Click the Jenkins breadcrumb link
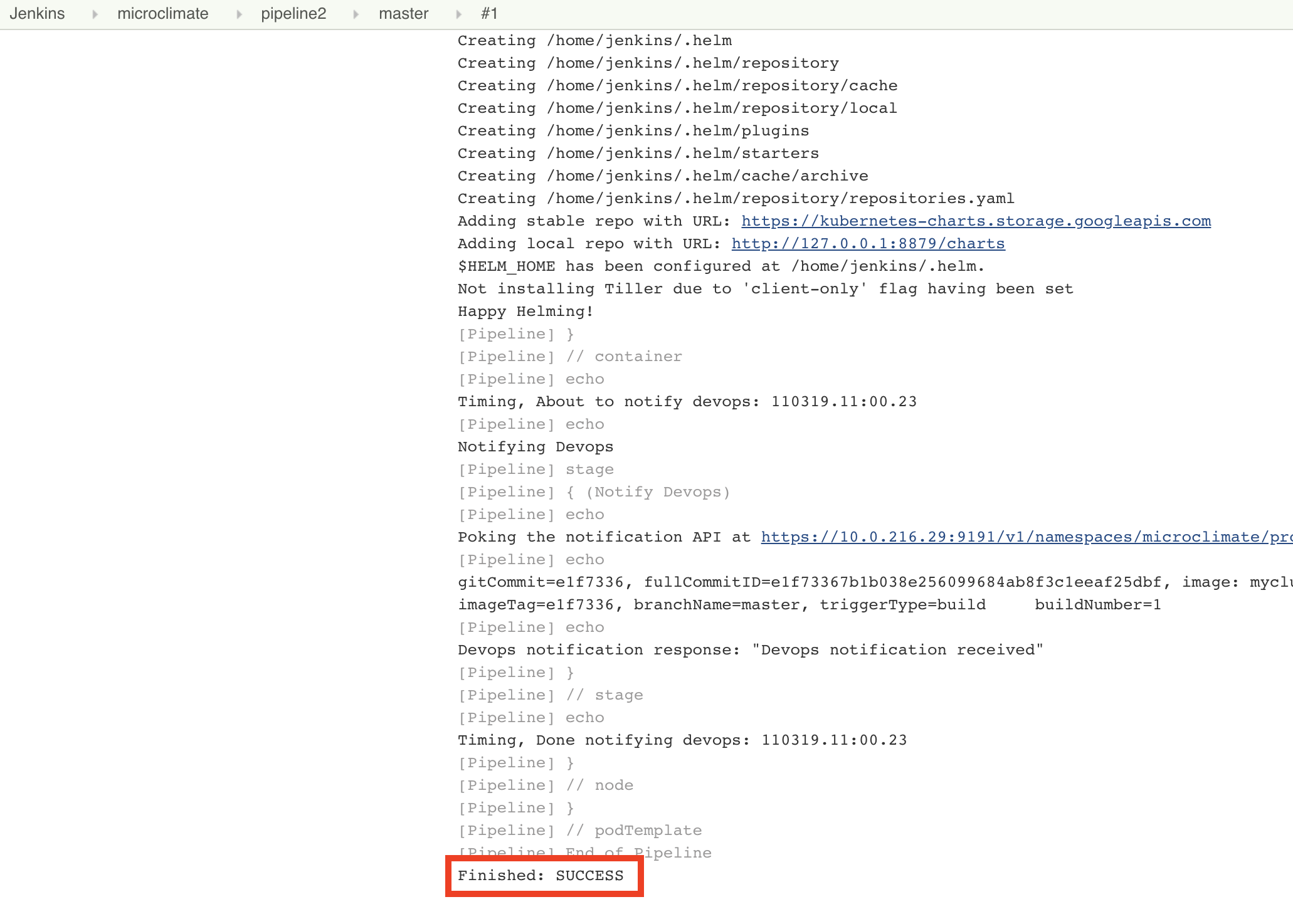1293x924 pixels. coord(37,14)
